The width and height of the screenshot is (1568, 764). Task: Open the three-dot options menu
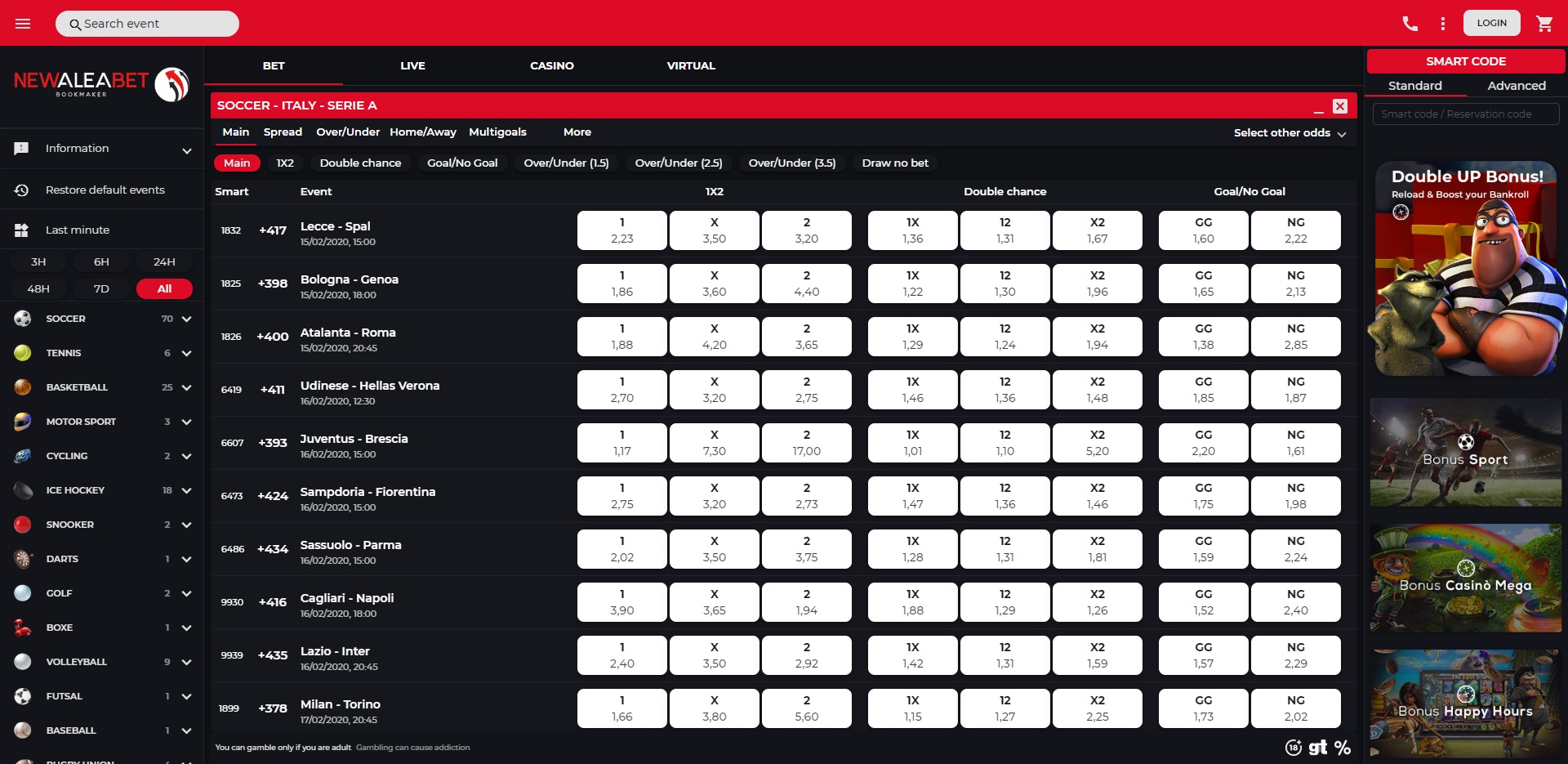(1443, 24)
